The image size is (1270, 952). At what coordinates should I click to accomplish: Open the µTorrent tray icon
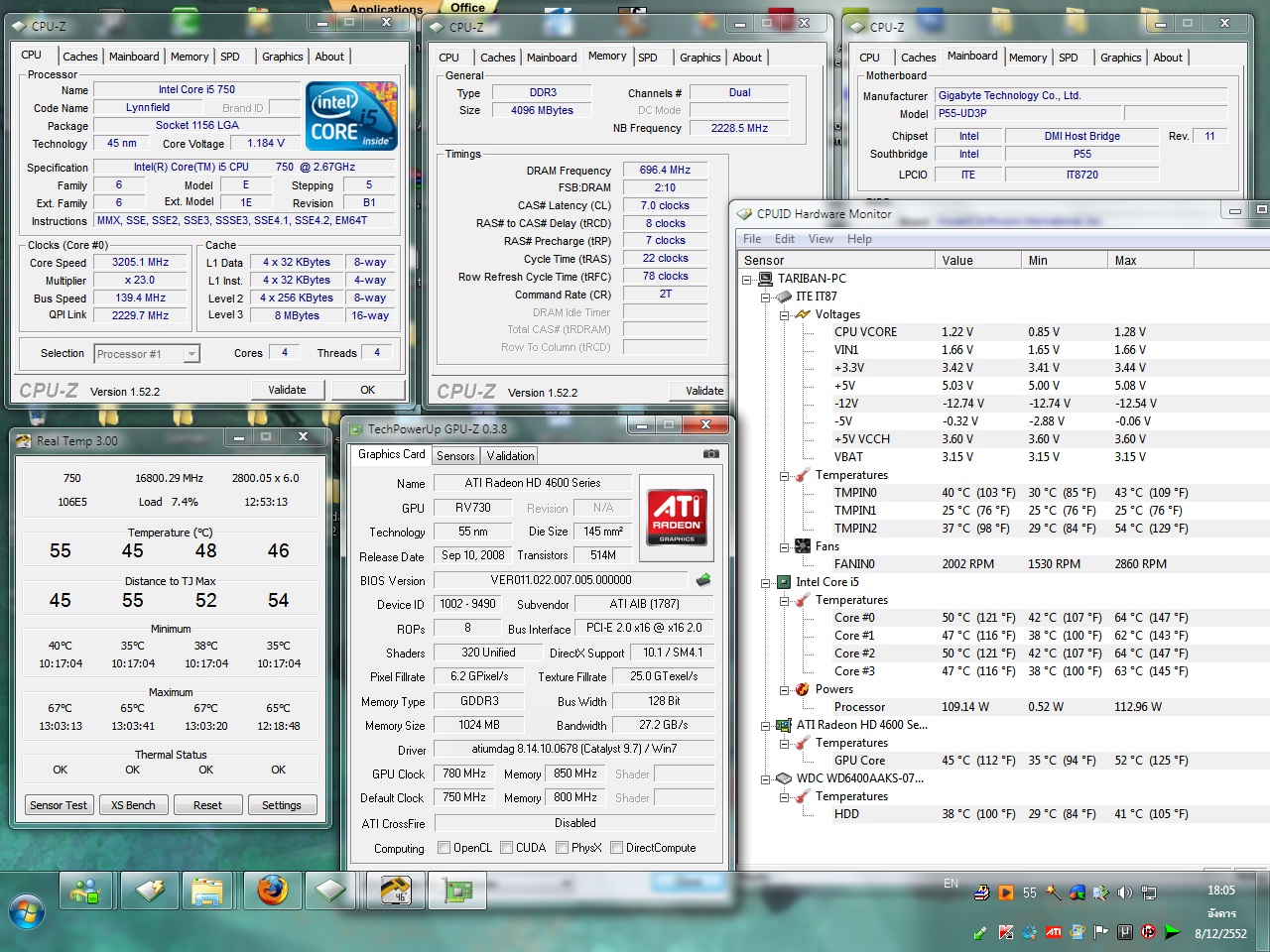[1125, 932]
